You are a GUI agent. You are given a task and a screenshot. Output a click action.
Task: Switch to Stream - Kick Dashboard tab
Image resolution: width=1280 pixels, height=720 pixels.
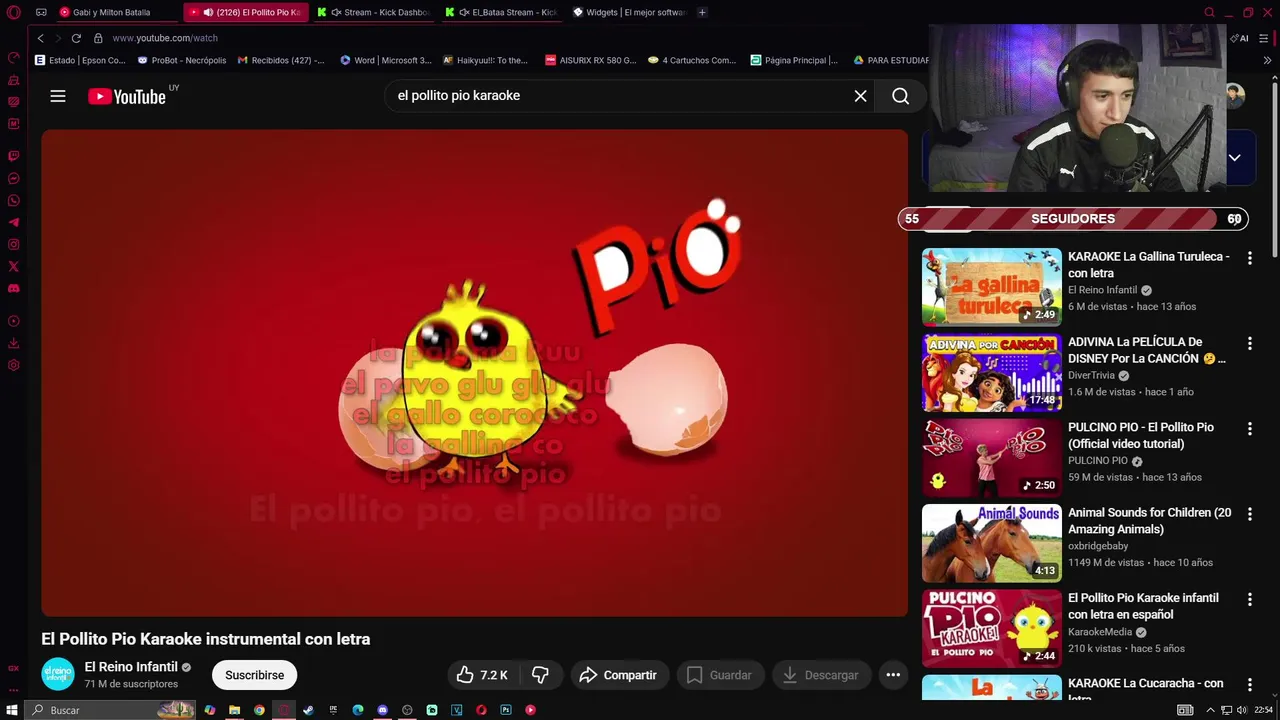[x=374, y=12]
